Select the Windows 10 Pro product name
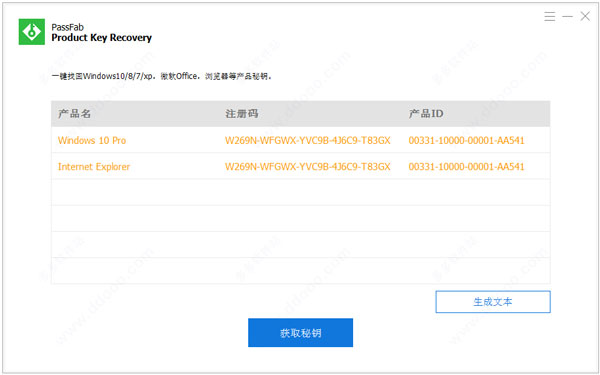The width and height of the screenshot is (600, 375). tap(92, 140)
